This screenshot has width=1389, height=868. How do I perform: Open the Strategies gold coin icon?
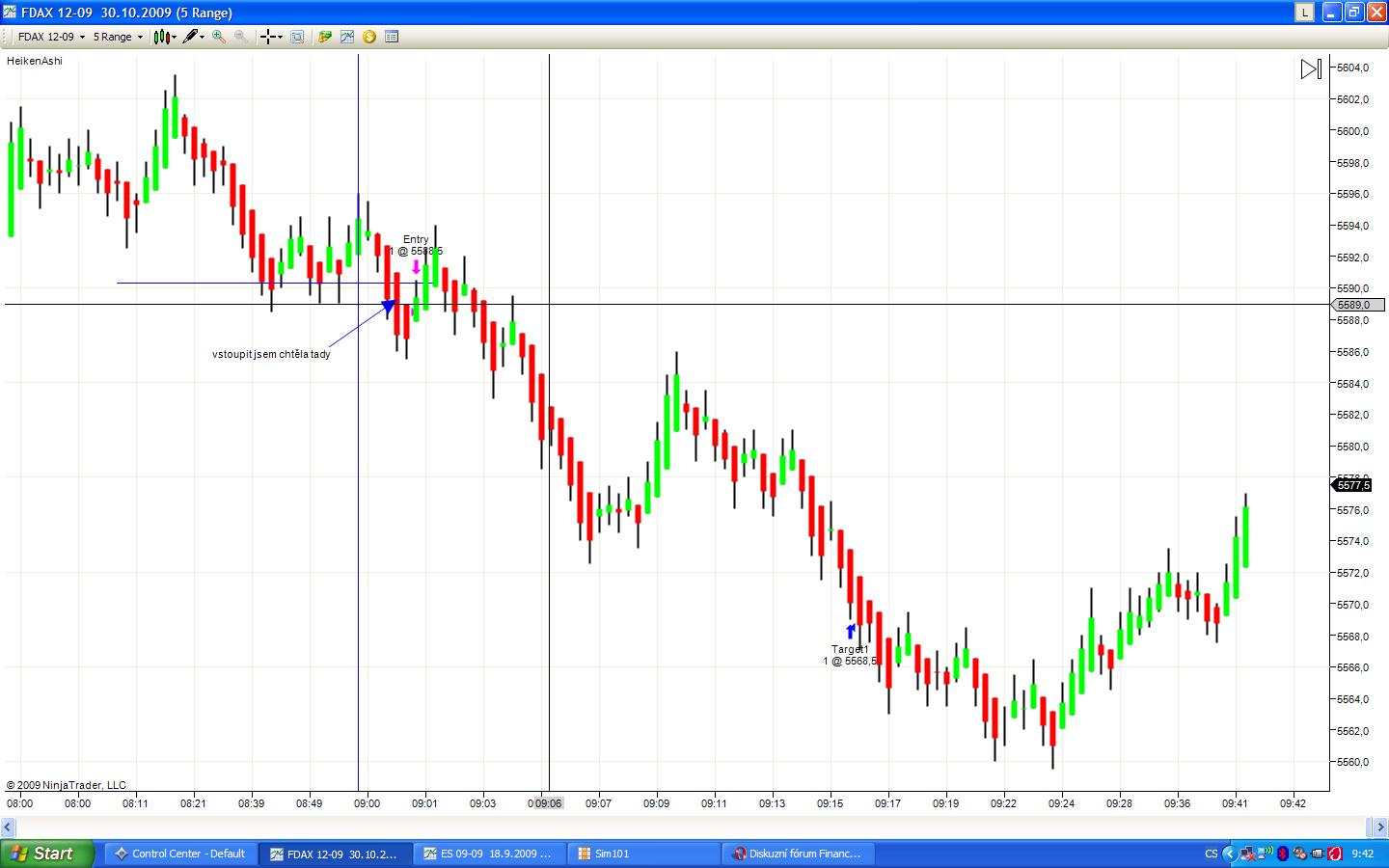[369, 37]
